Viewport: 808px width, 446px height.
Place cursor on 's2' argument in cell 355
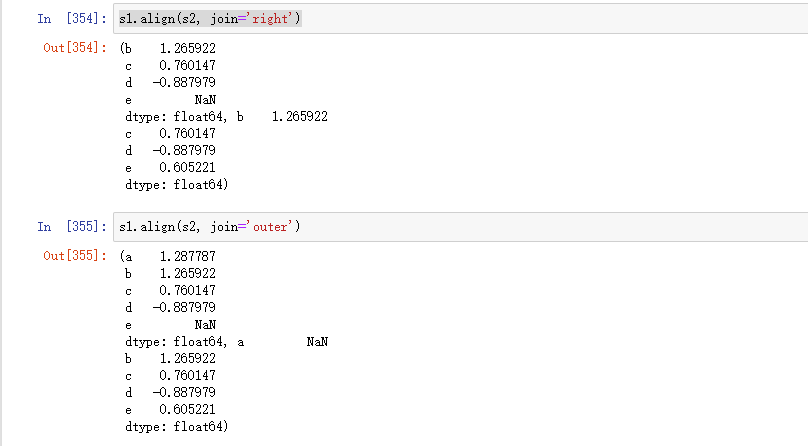coord(193,227)
